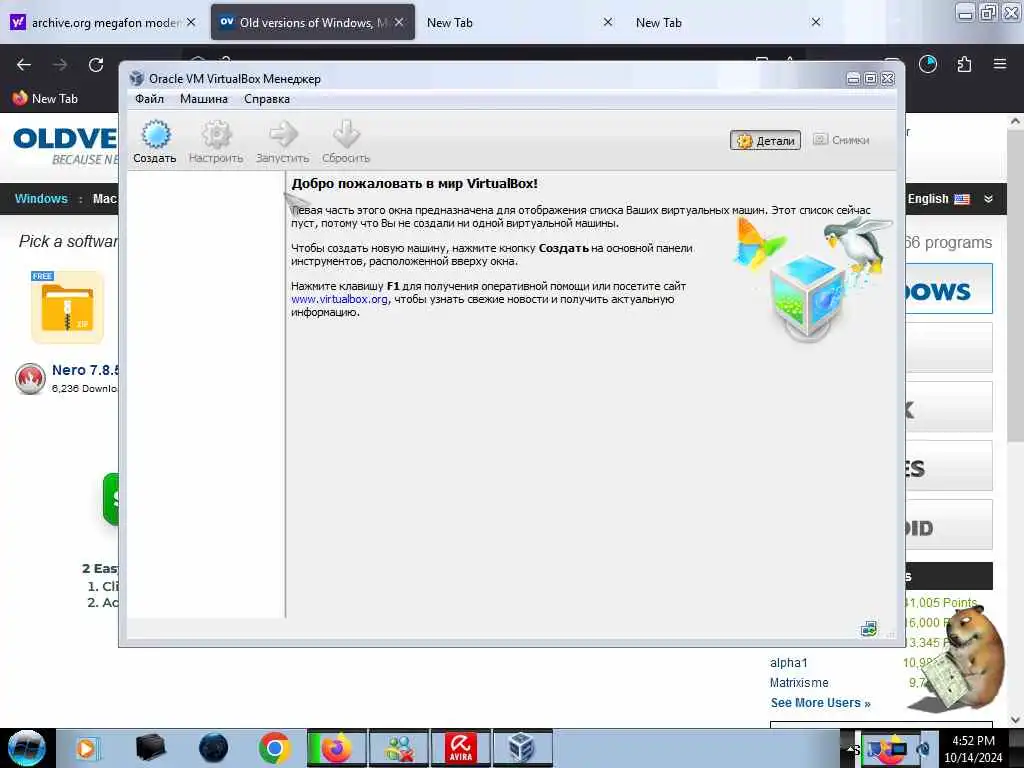1024x768 pixels.
Task: Click the Создать (Create) toolbar icon
Action: click(x=155, y=142)
